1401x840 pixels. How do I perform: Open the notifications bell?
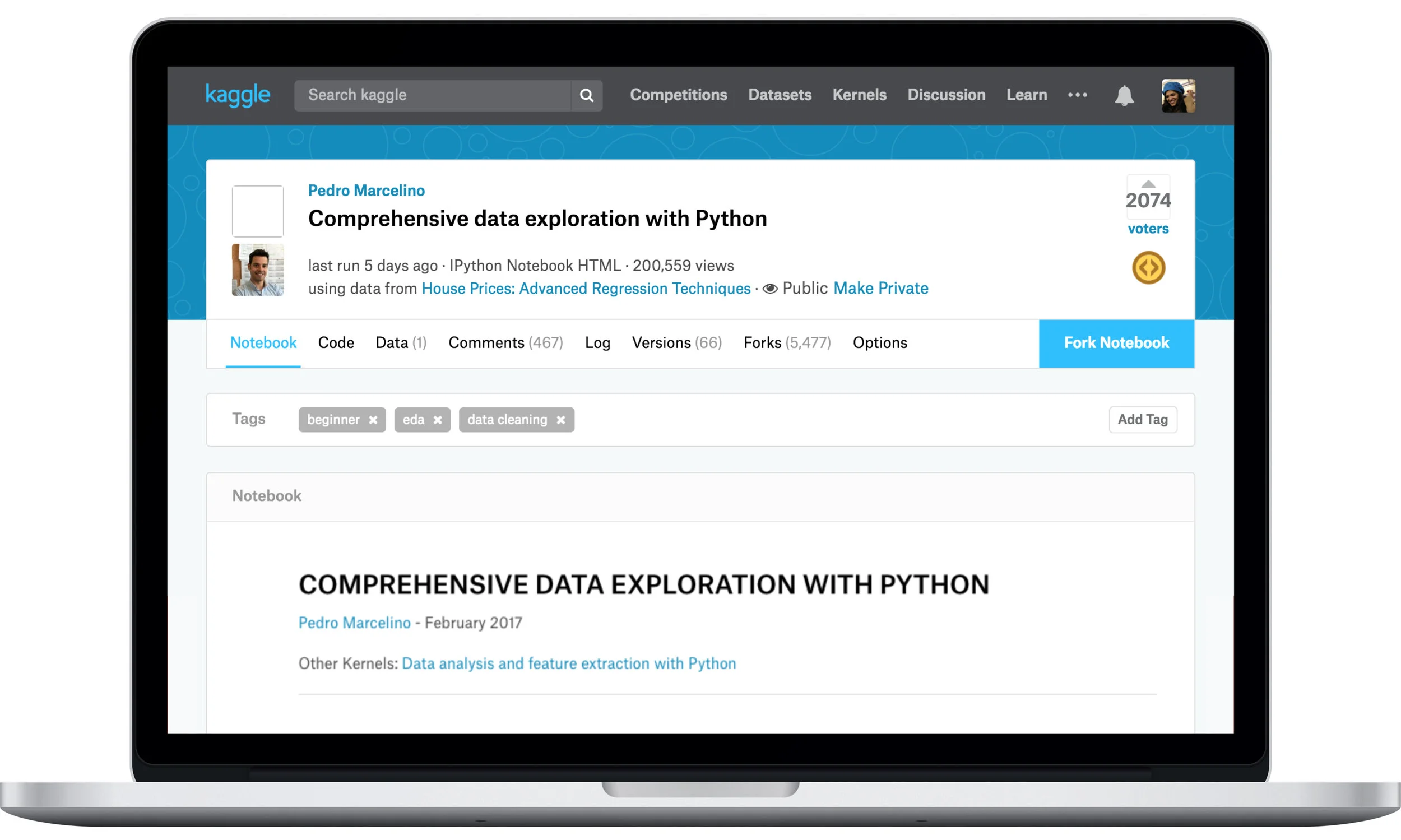click(1124, 95)
